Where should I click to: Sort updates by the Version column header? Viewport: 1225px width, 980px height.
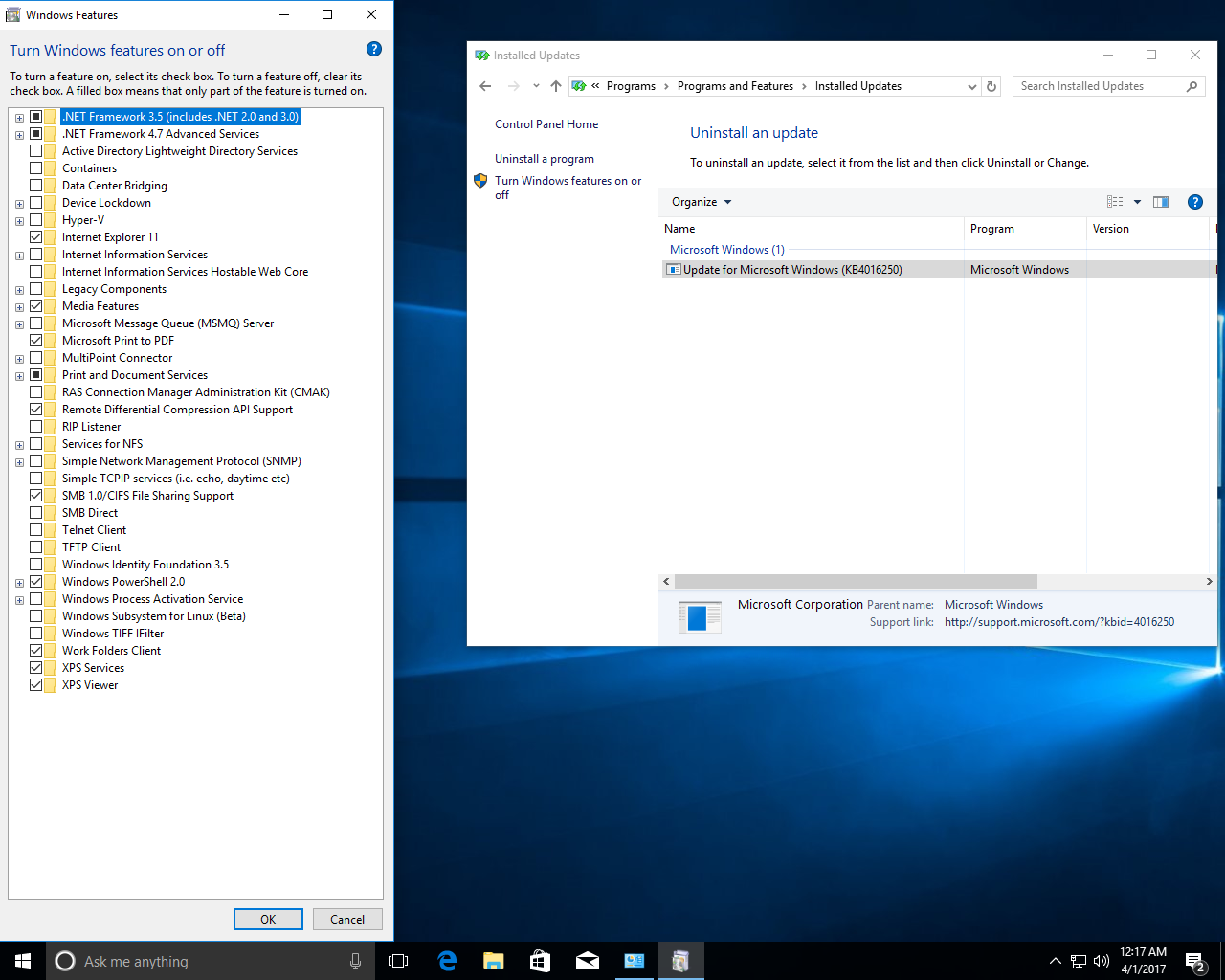(1147, 229)
